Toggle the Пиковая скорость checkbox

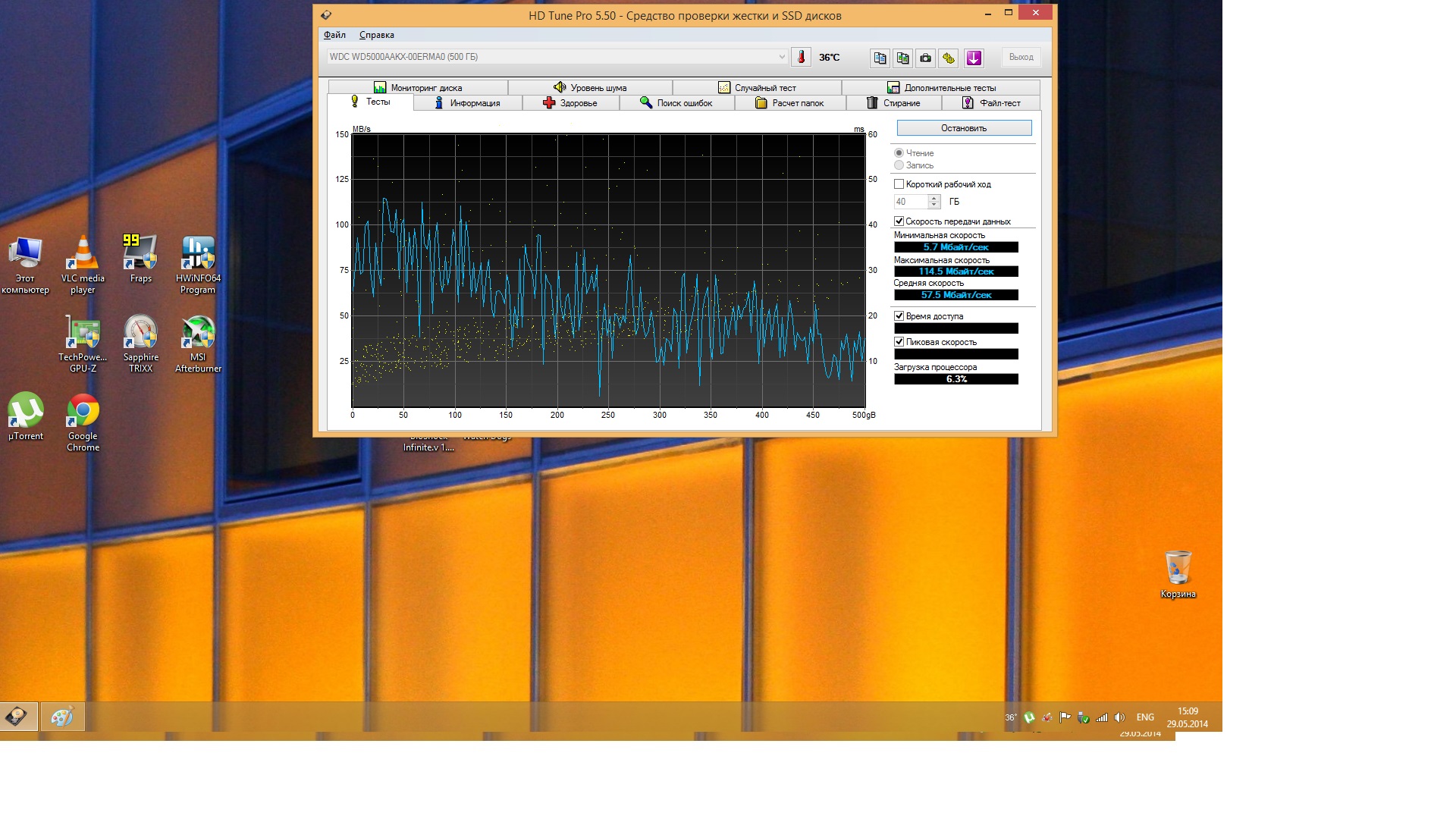pos(899,342)
